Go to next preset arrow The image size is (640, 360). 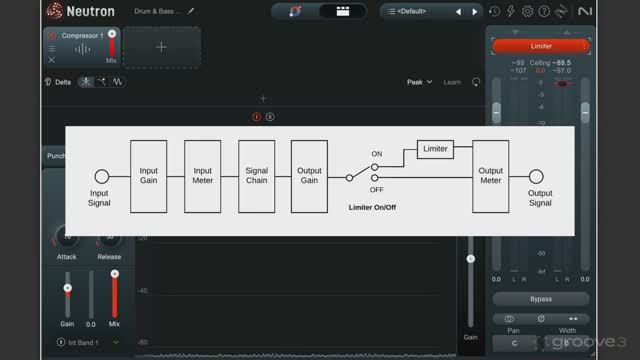tap(474, 12)
